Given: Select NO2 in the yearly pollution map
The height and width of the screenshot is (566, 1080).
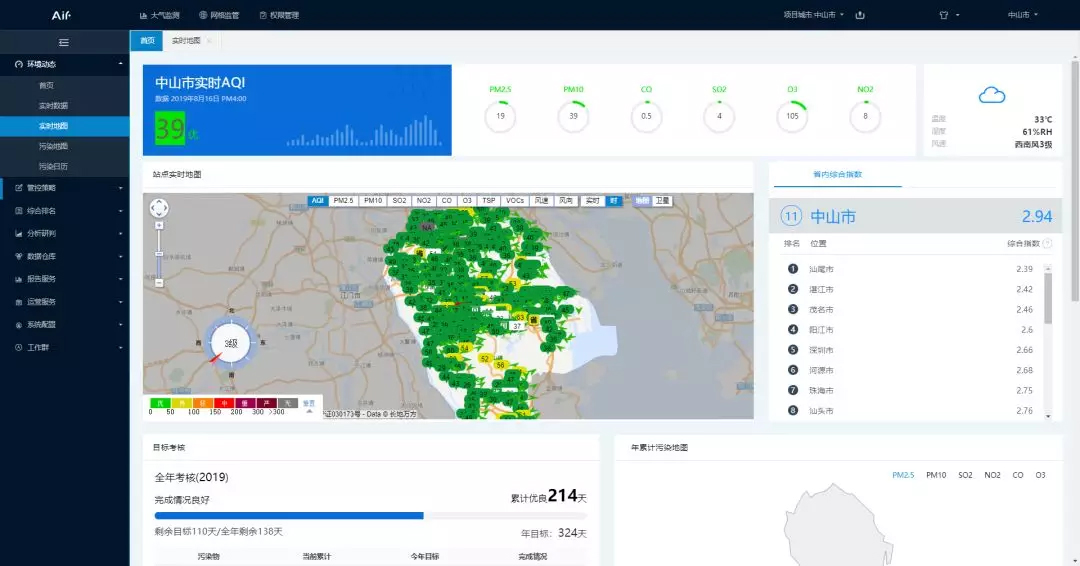Looking at the screenshot, I should [992, 475].
